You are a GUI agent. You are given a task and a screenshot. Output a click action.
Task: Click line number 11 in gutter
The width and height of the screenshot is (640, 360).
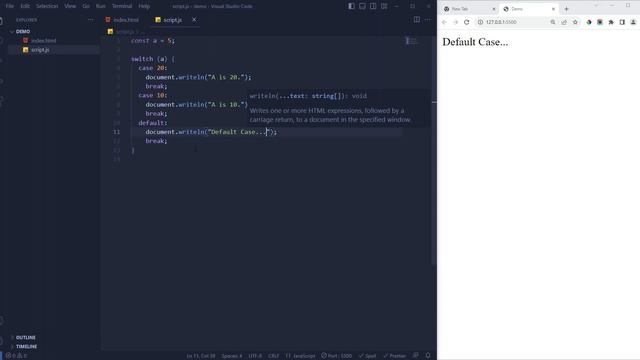click(x=117, y=132)
